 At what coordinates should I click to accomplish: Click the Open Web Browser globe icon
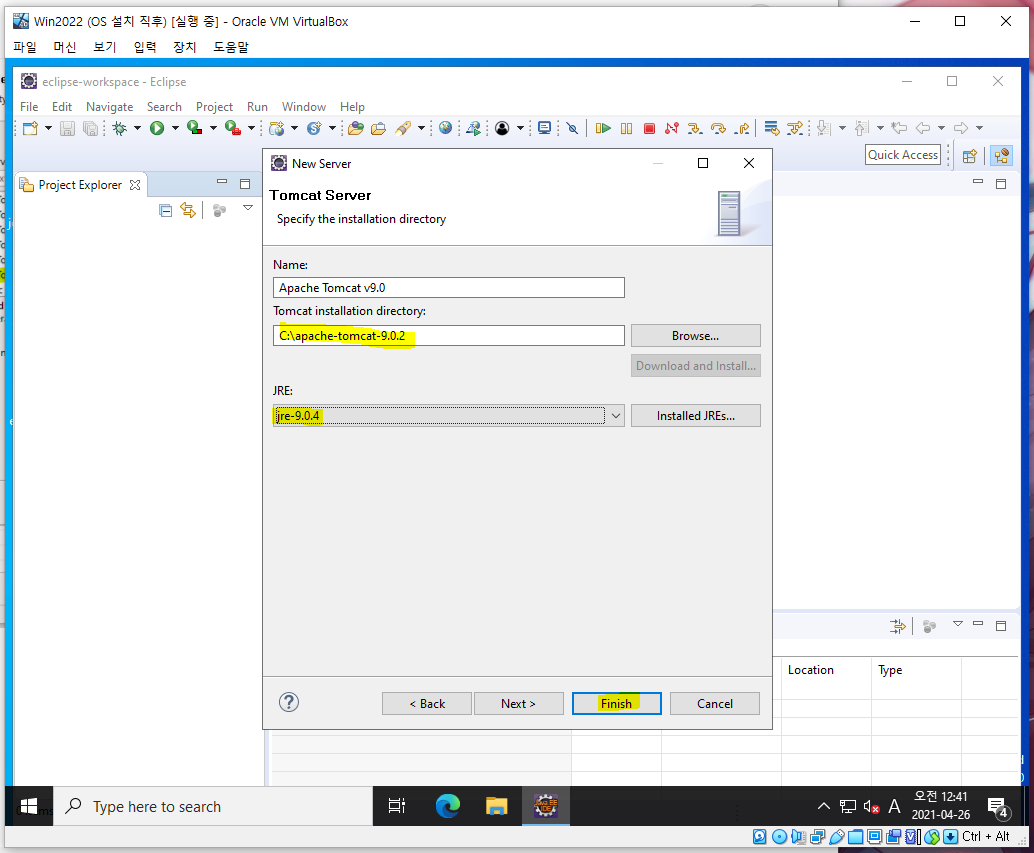(446, 128)
